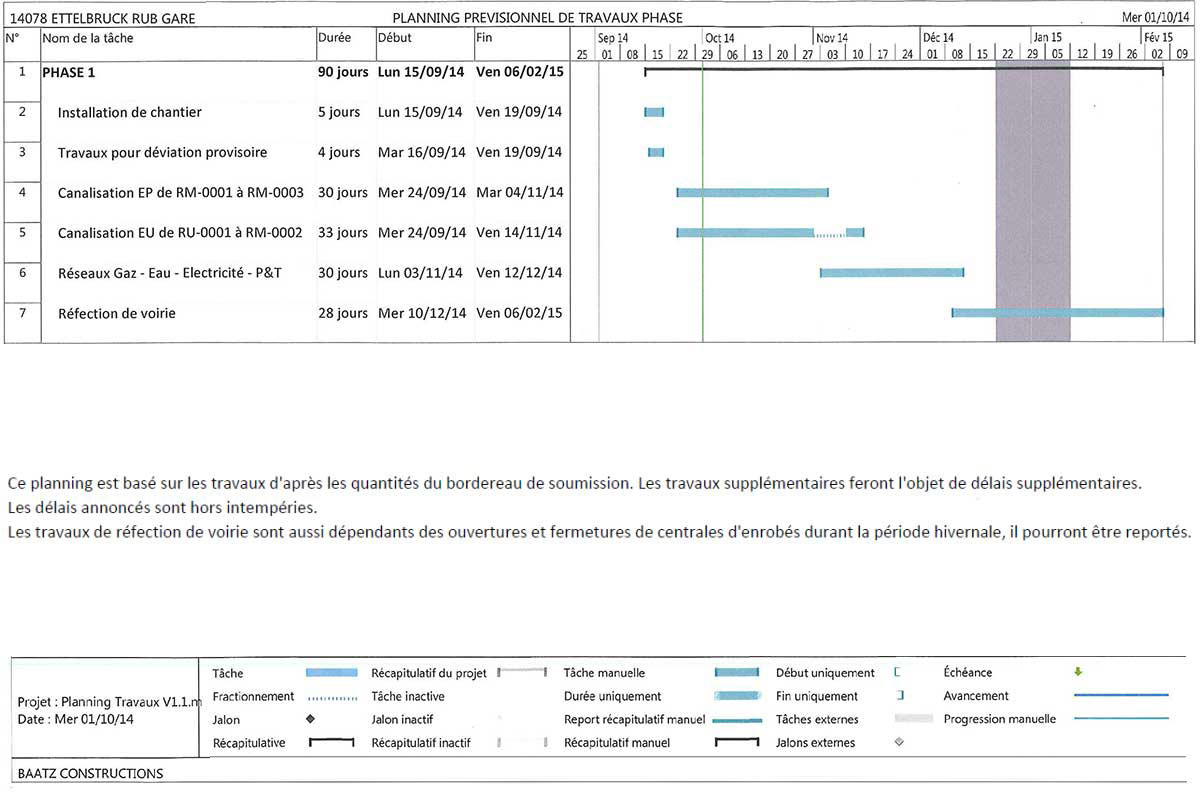Click the Début uniquement bracket symbol
This screenshot has height=800, width=1200.
pyautogui.click(x=883, y=673)
